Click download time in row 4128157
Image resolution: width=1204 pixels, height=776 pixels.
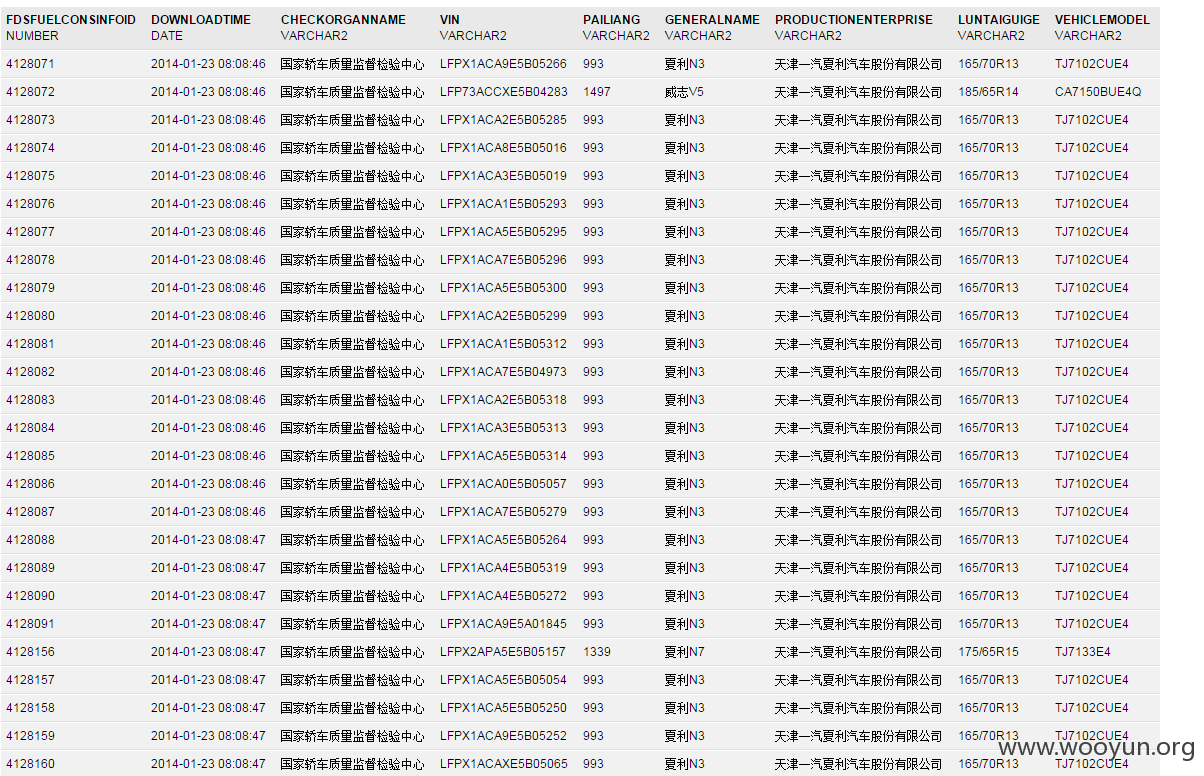pos(209,680)
